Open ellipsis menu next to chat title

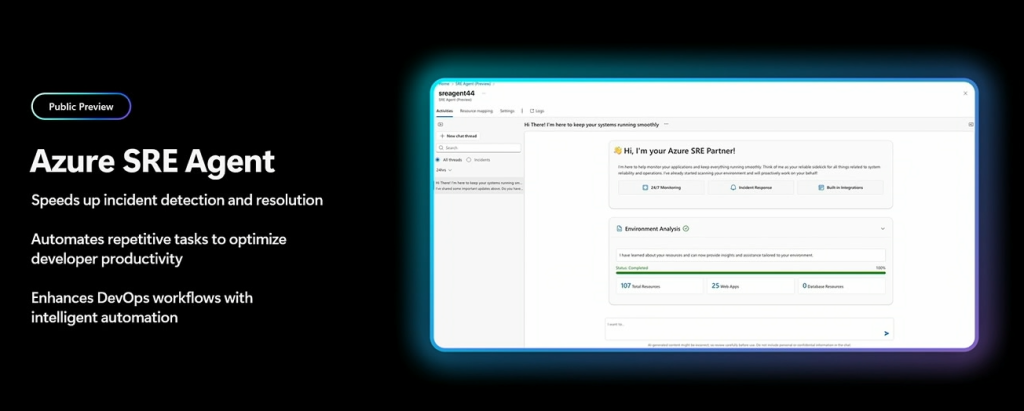click(666, 123)
